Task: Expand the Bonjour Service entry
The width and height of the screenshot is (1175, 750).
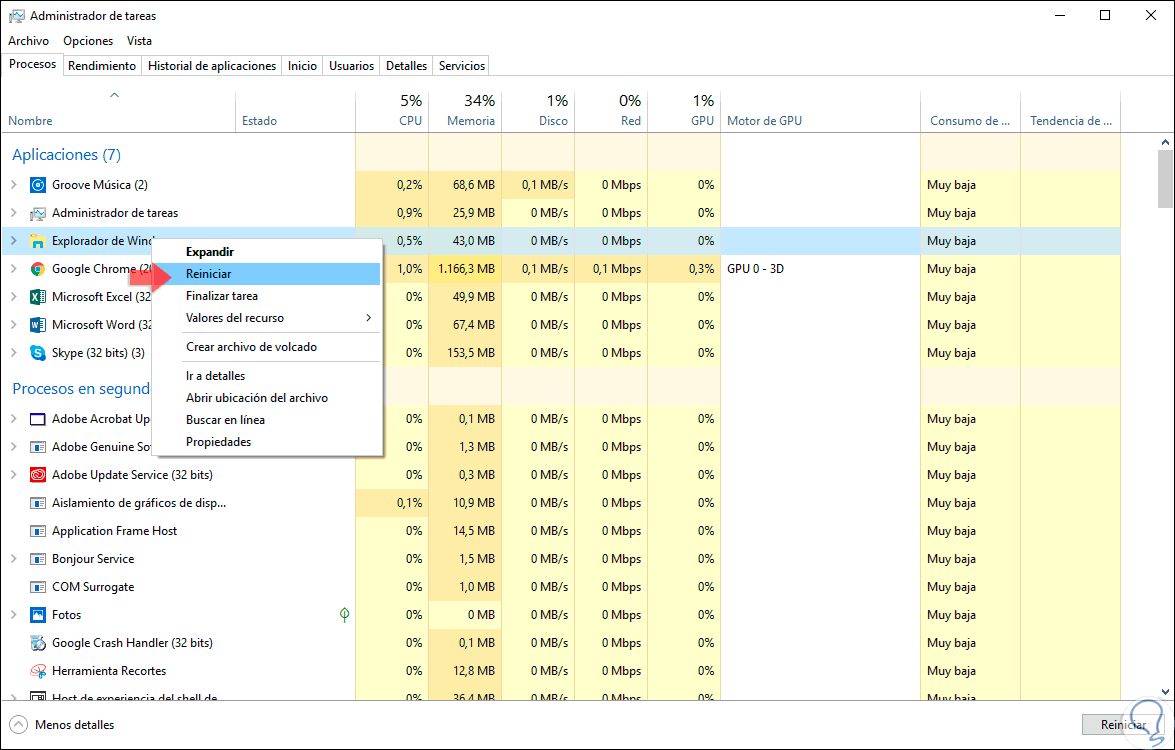Action: 14,559
